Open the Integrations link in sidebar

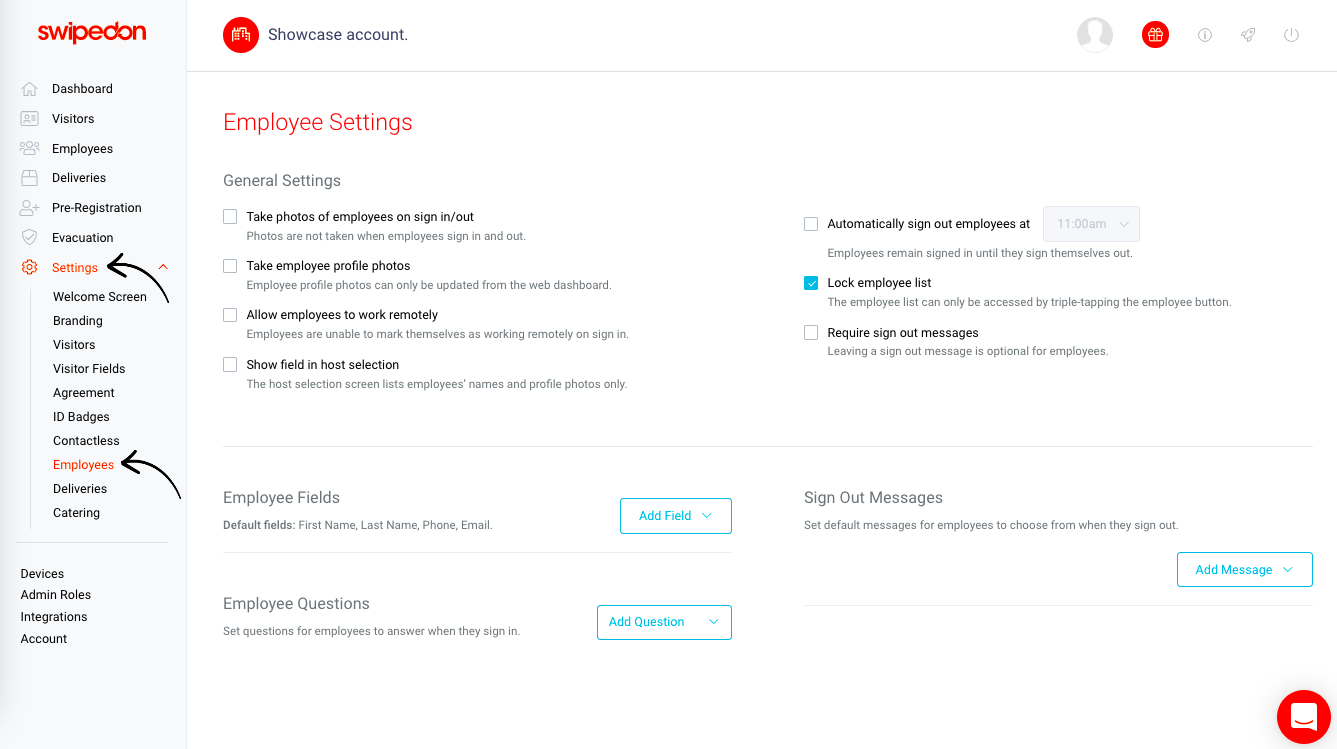(x=54, y=617)
